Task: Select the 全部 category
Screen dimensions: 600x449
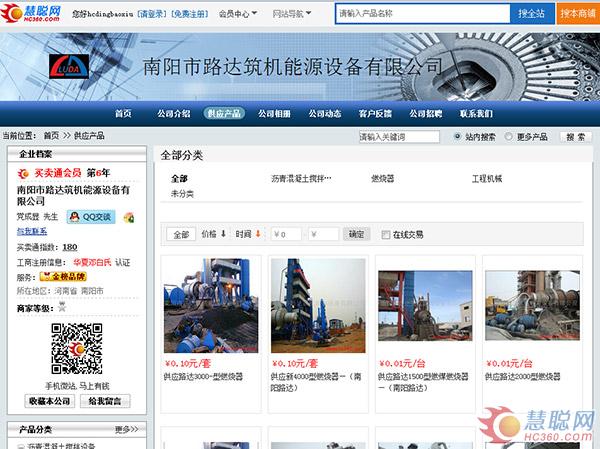Action: (x=179, y=178)
